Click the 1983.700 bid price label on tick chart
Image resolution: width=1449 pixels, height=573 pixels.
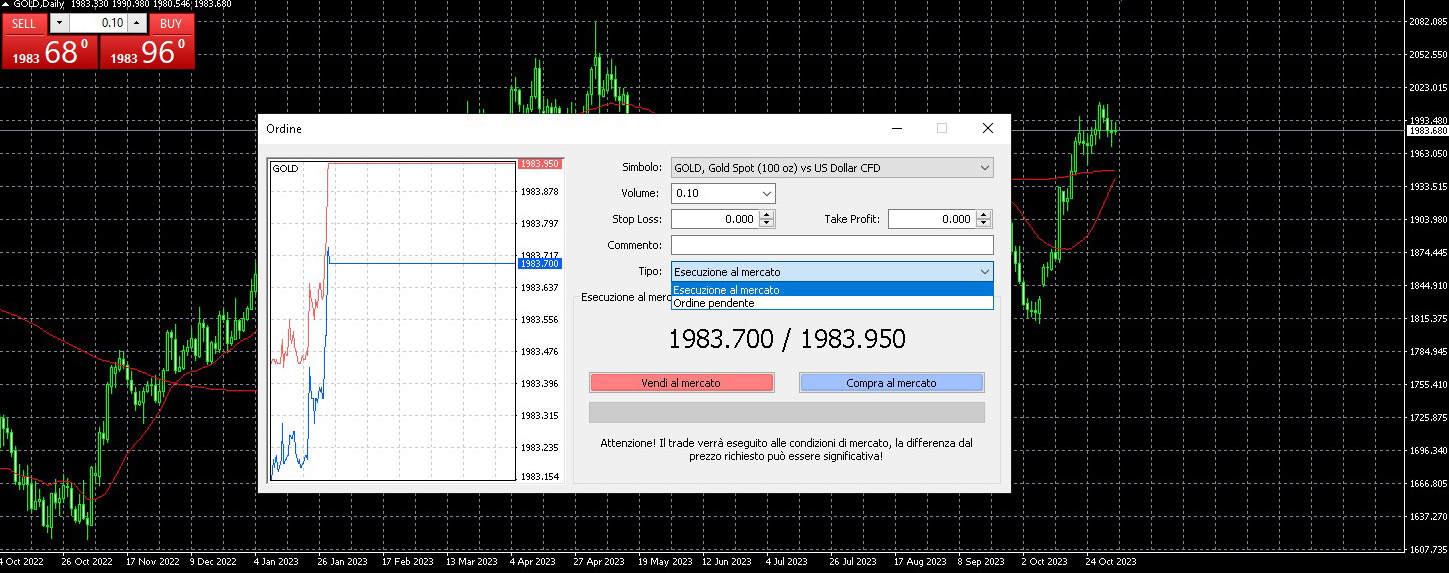540,263
